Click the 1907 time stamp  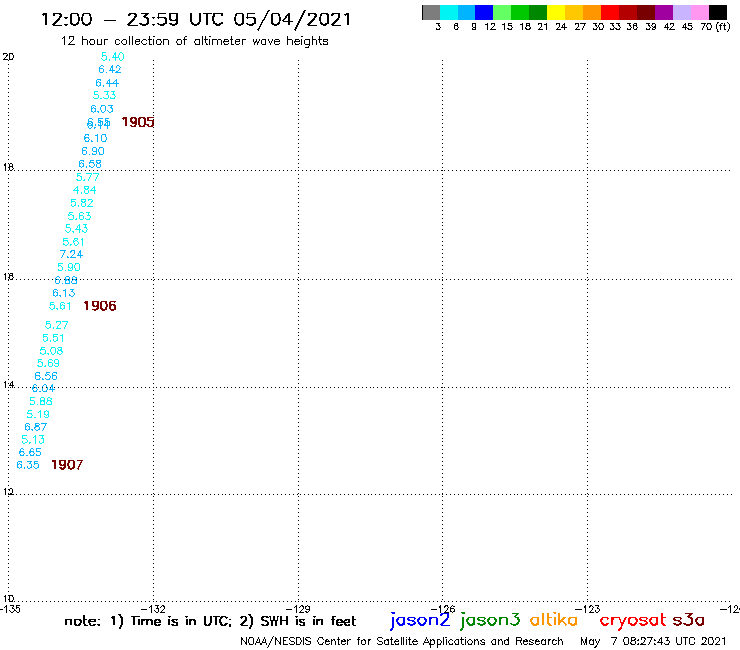(x=67, y=465)
